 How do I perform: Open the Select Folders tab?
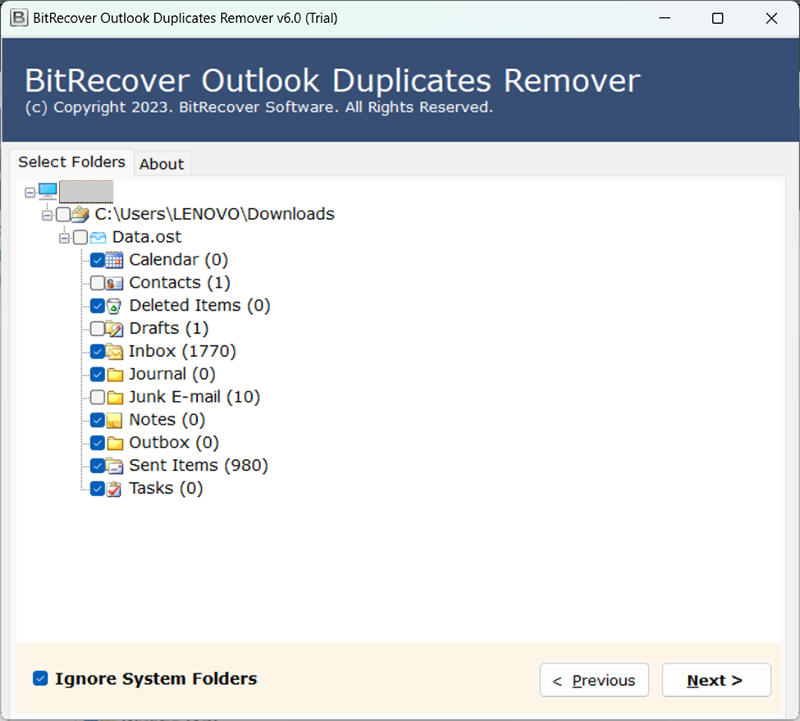[72, 162]
